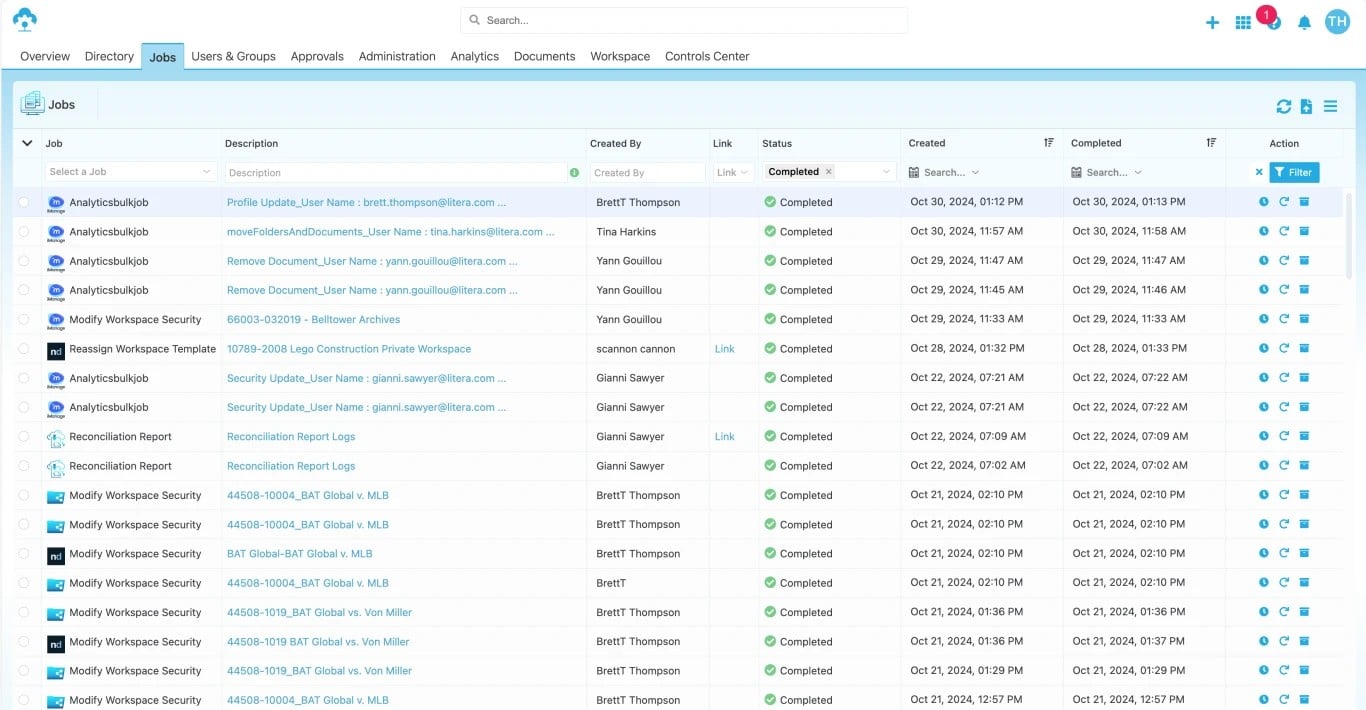Select the first Reconciliation Report row radio
This screenshot has height=710, width=1366.
pos(24,437)
